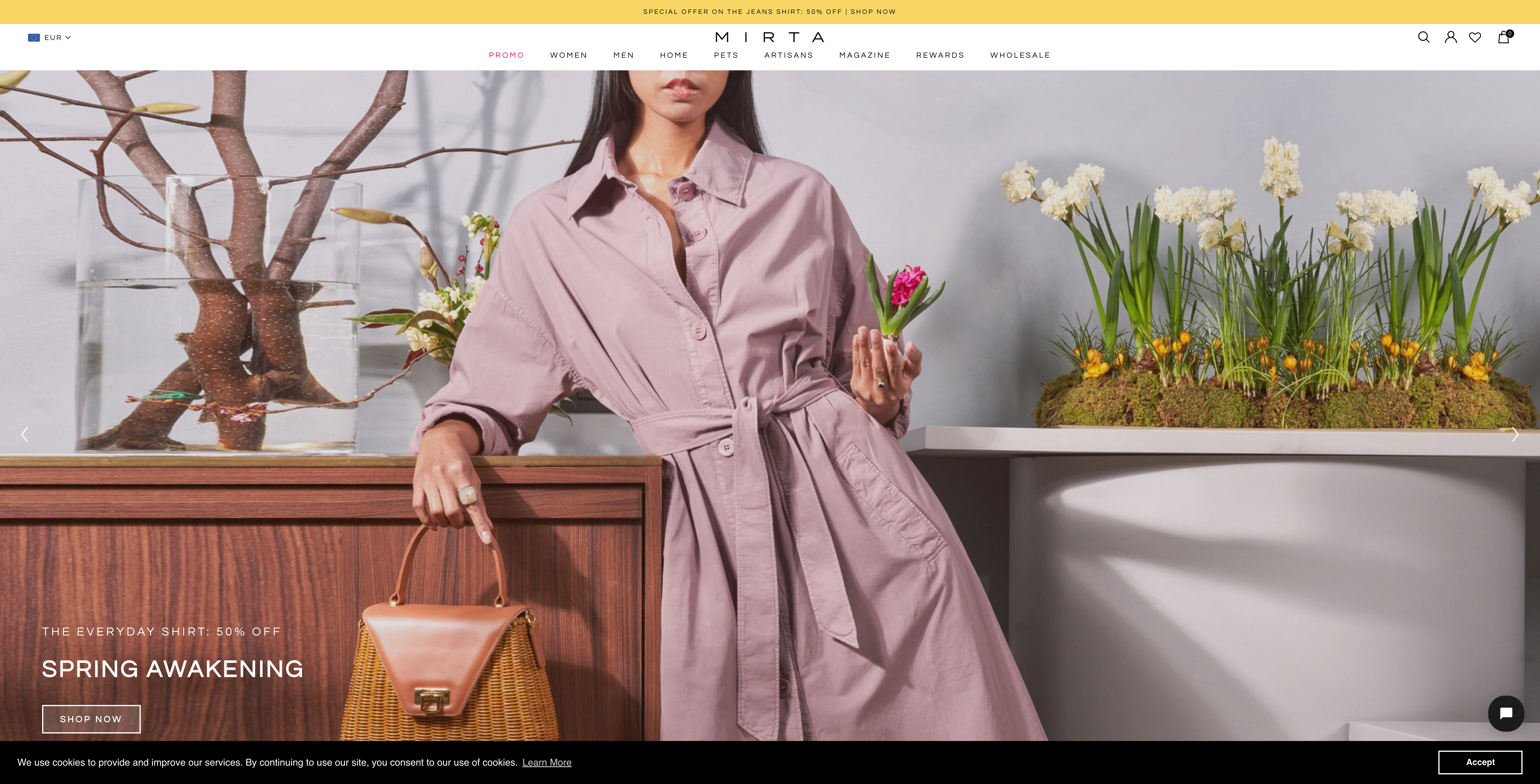This screenshot has width=1540, height=784.
Task: Accept the cookie notice
Action: click(1480, 762)
